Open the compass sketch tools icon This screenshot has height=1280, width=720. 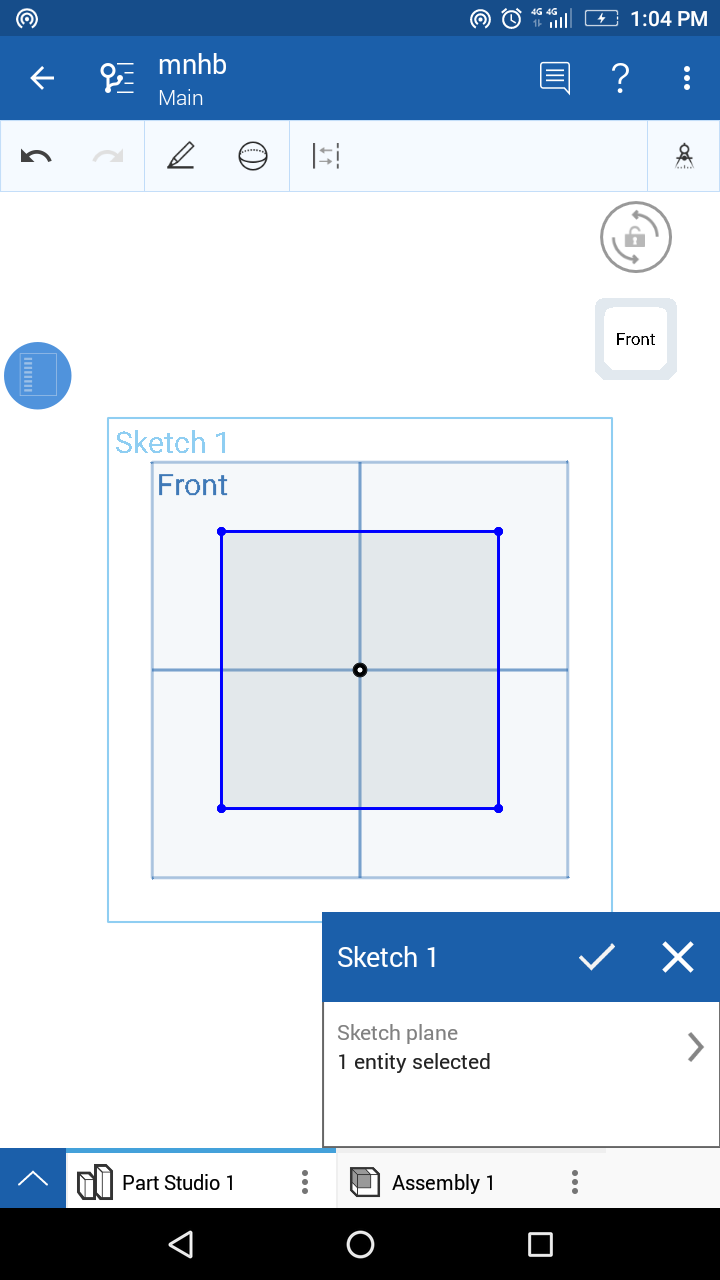(x=684, y=156)
